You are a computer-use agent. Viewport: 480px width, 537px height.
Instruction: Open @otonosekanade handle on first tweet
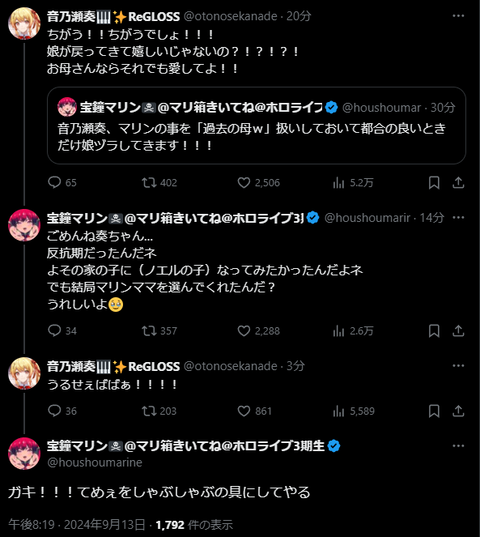click(x=230, y=16)
